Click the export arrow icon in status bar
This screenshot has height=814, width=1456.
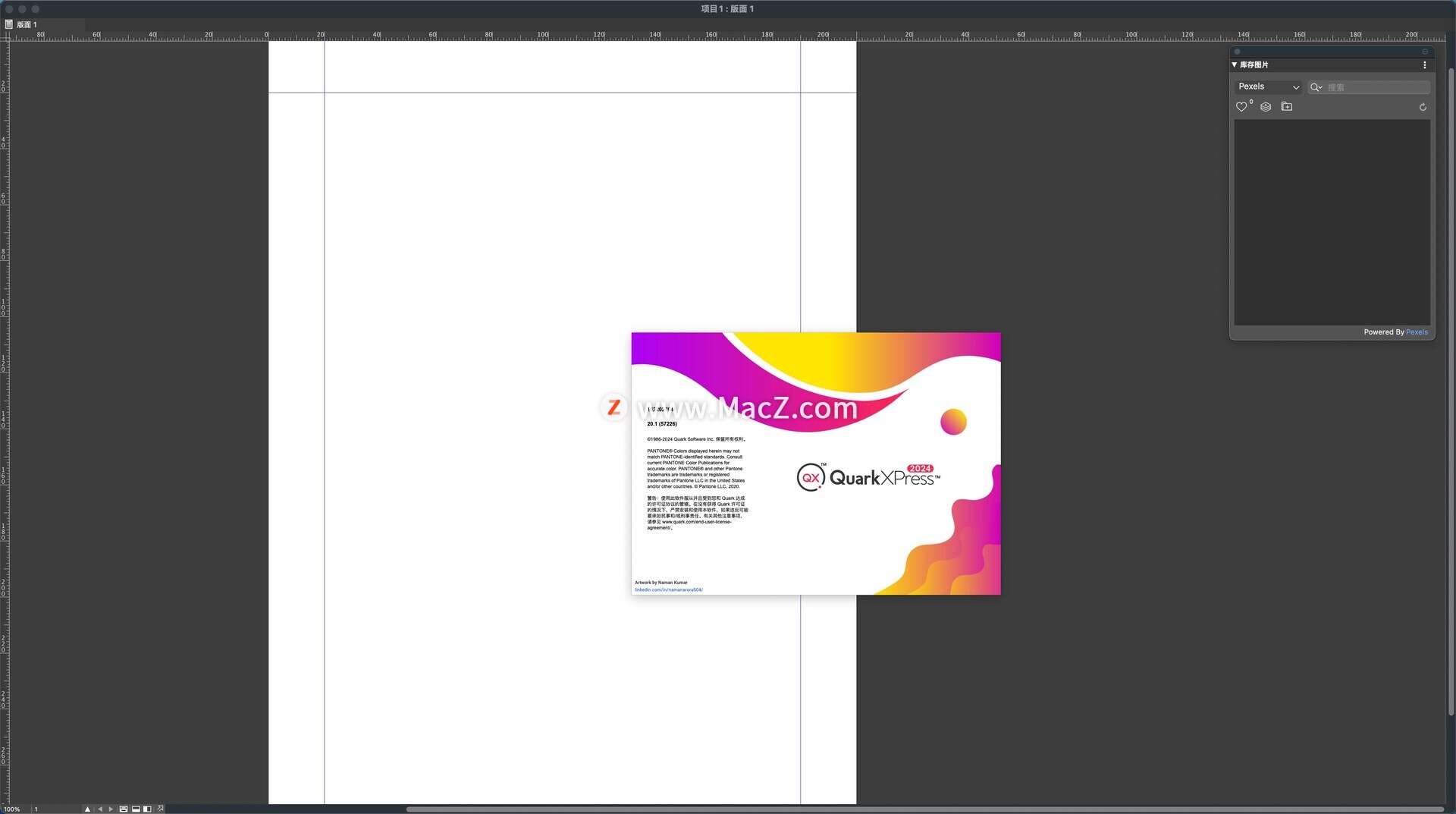160,809
